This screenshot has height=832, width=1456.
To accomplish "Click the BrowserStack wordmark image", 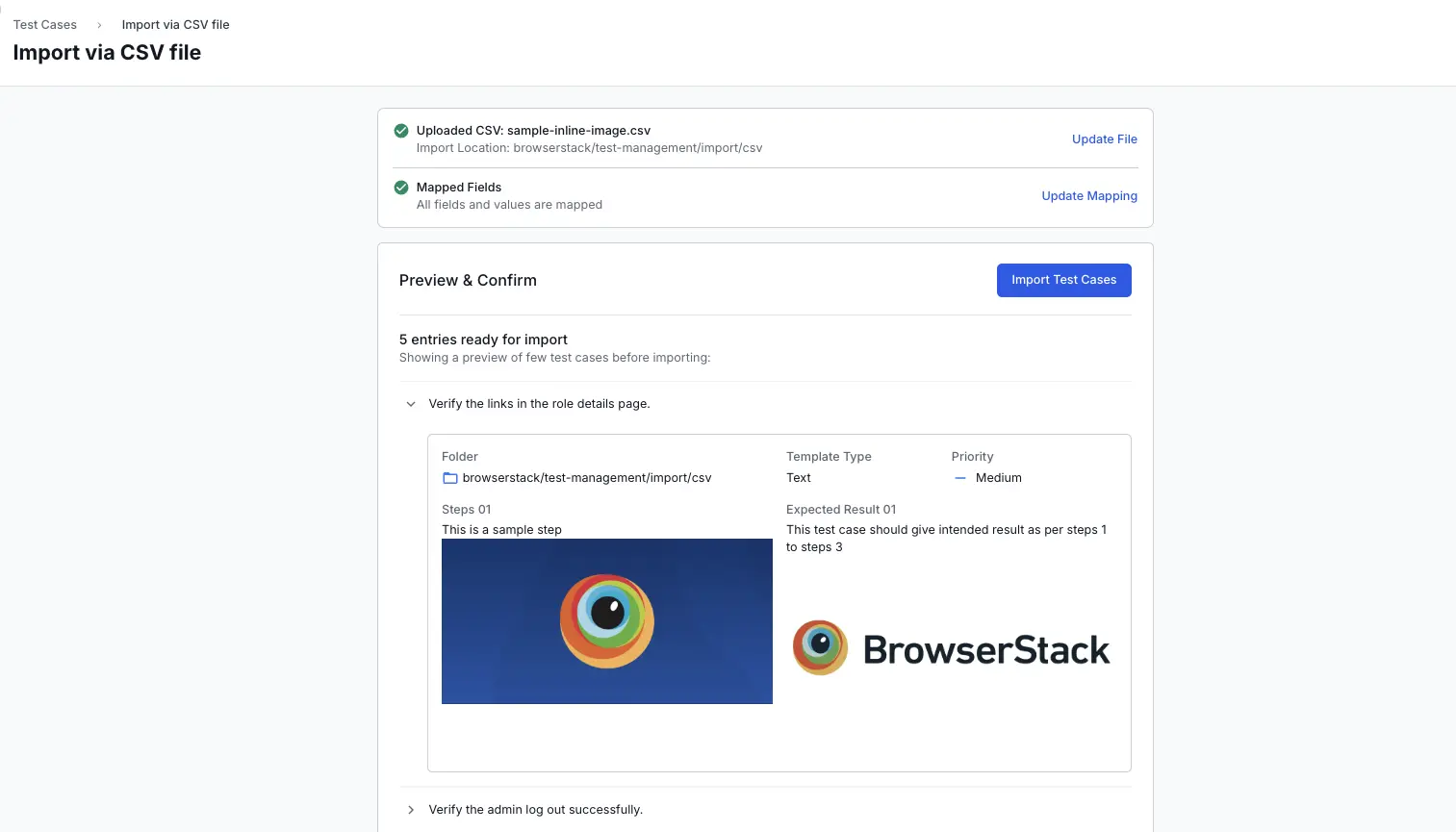I will [x=986, y=650].
